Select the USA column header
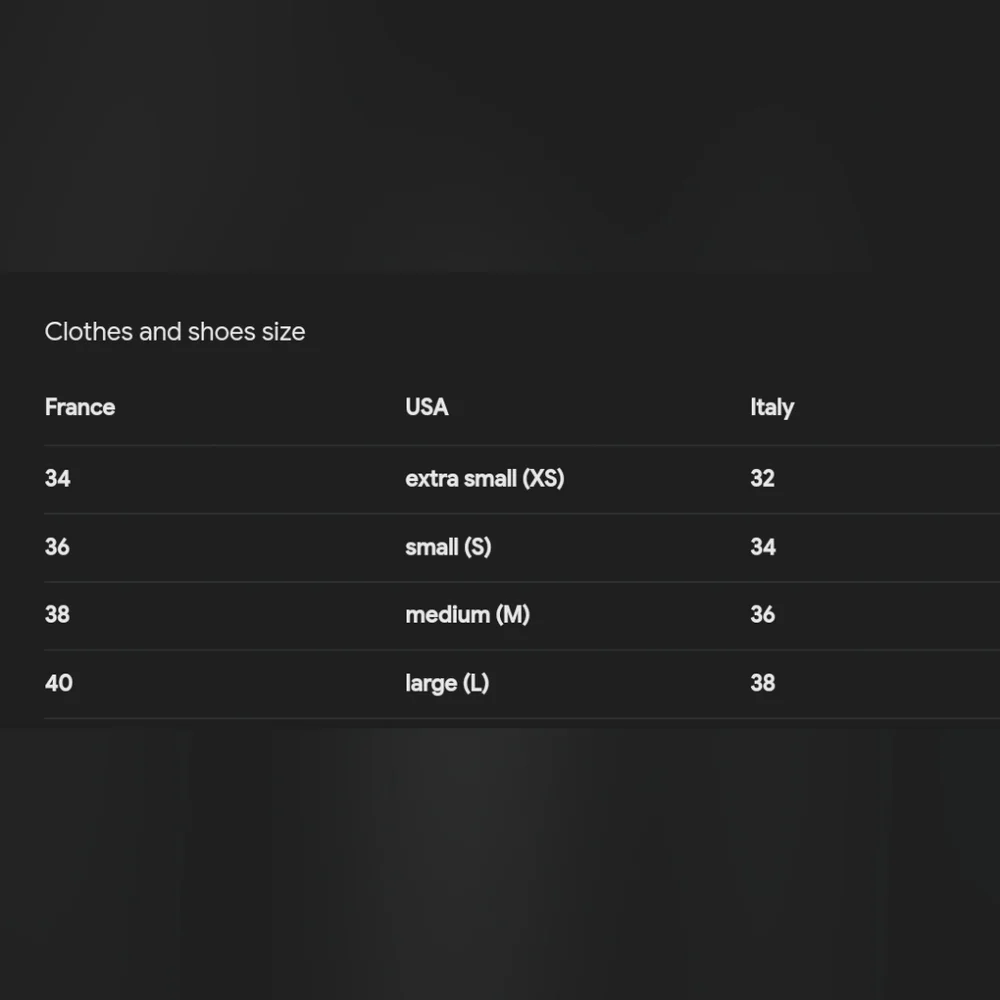1000x1000 pixels. 427,407
